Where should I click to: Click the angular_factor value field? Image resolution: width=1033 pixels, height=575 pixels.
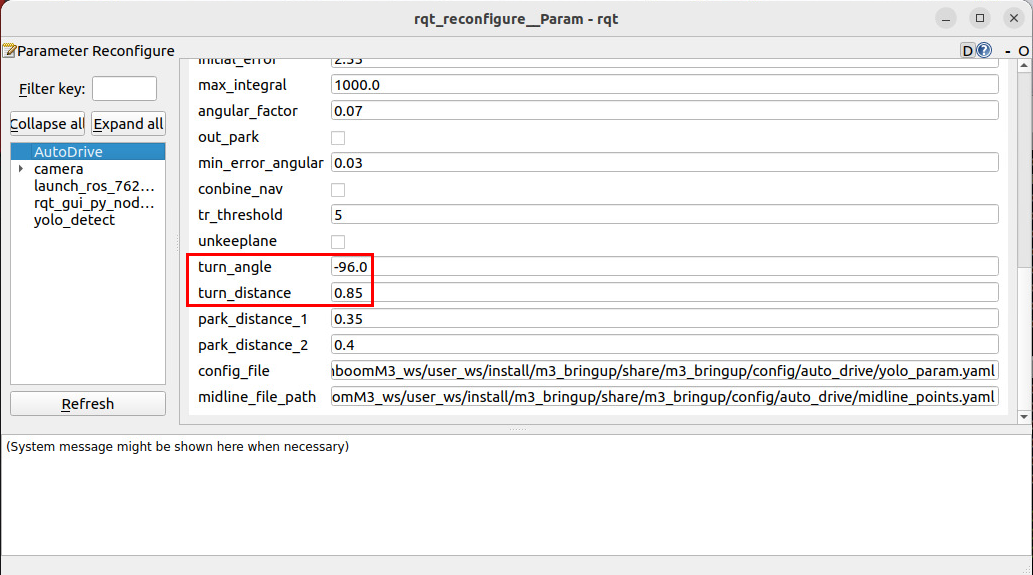pyautogui.click(x=665, y=111)
